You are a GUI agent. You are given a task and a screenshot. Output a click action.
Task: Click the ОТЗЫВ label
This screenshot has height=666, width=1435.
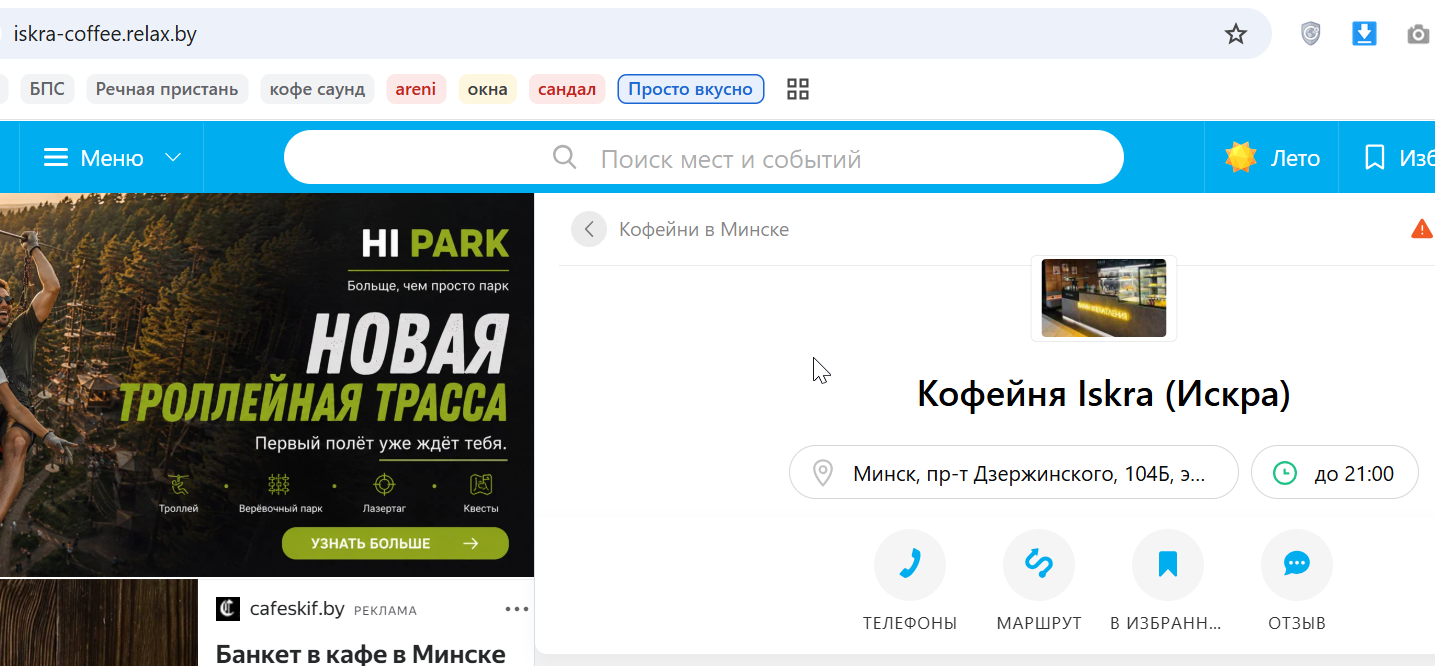click(1297, 623)
